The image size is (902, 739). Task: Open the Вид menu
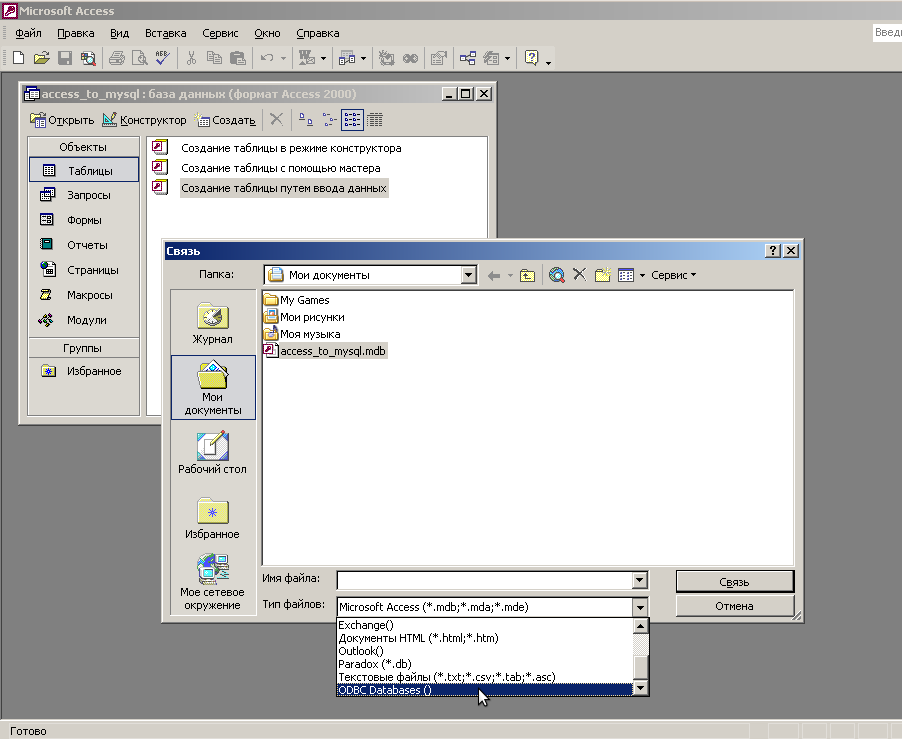pyautogui.click(x=119, y=33)
